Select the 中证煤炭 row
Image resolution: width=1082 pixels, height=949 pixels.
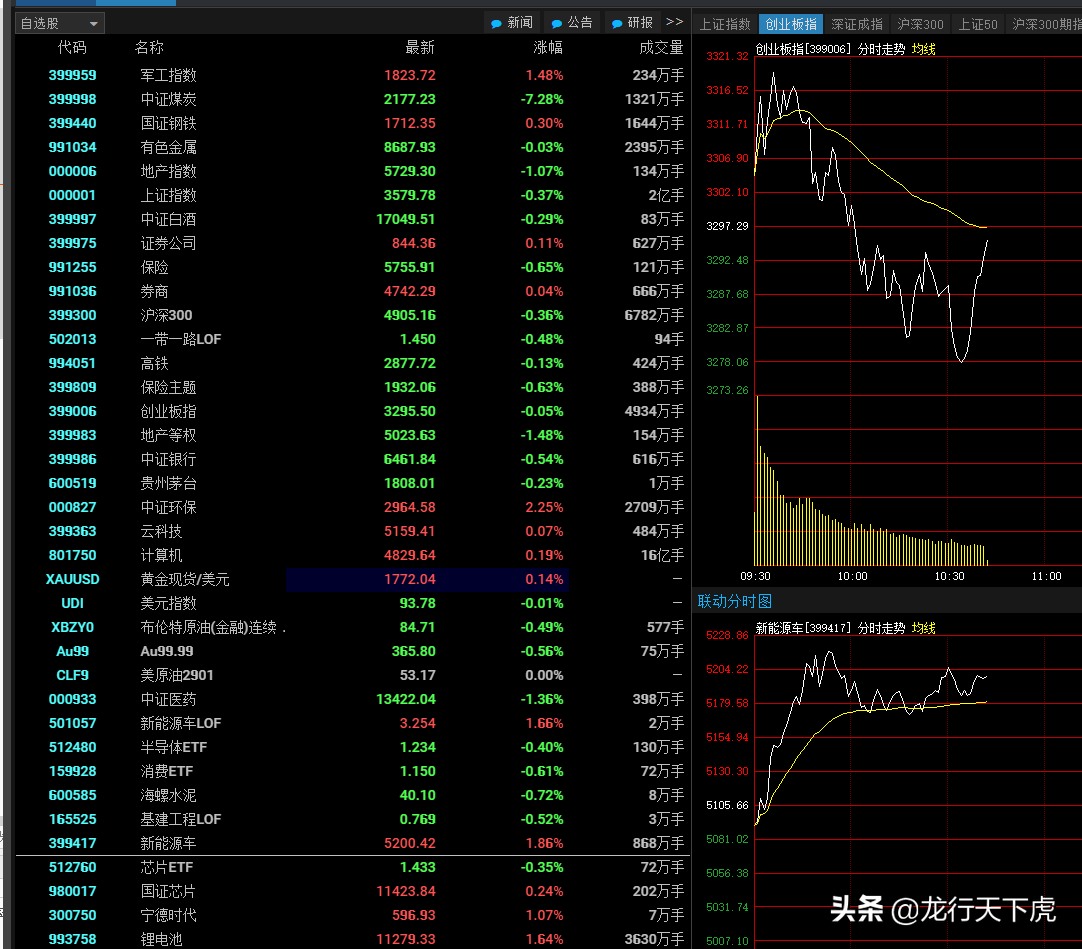click(x=351, y=99)
